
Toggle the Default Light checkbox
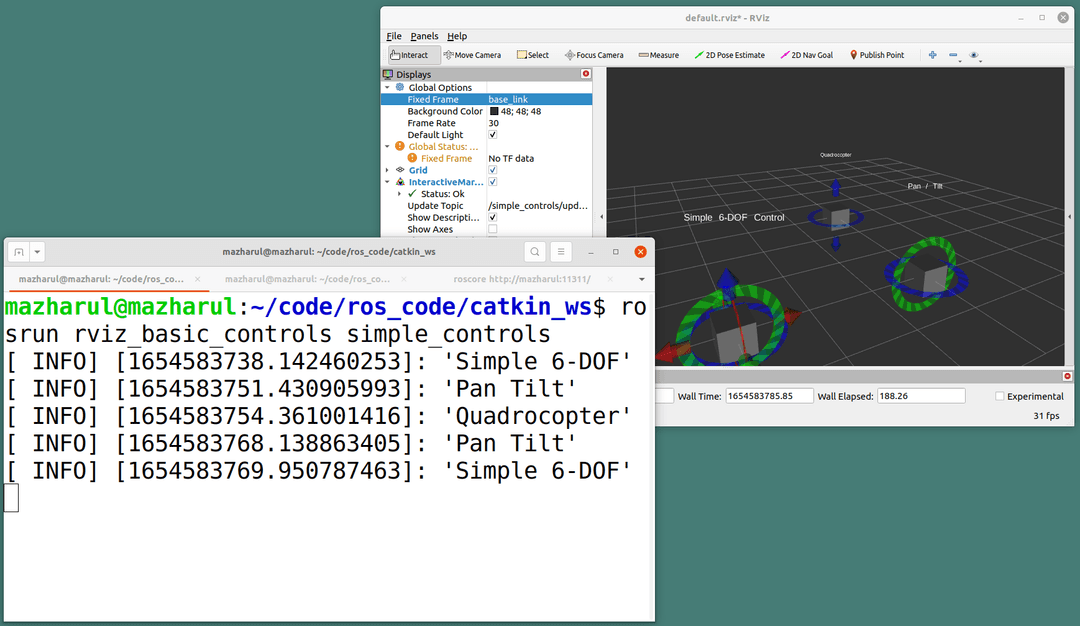point(492,135)
